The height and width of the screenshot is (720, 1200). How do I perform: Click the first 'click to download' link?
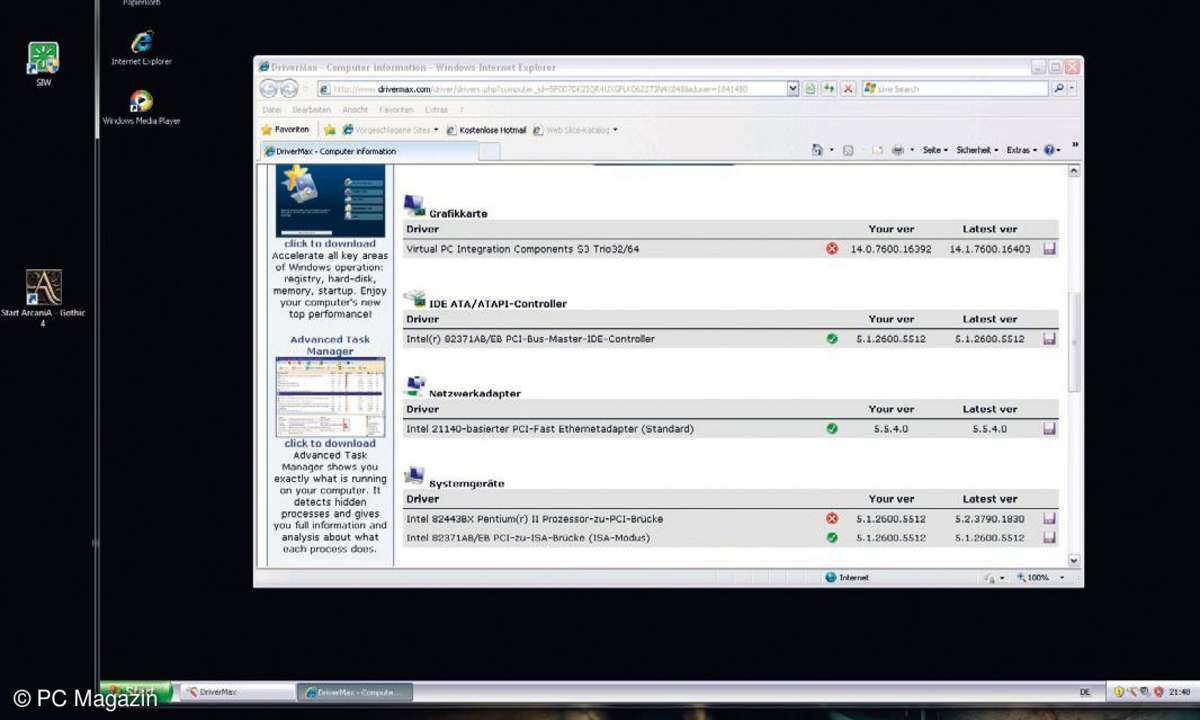(330, 243)
